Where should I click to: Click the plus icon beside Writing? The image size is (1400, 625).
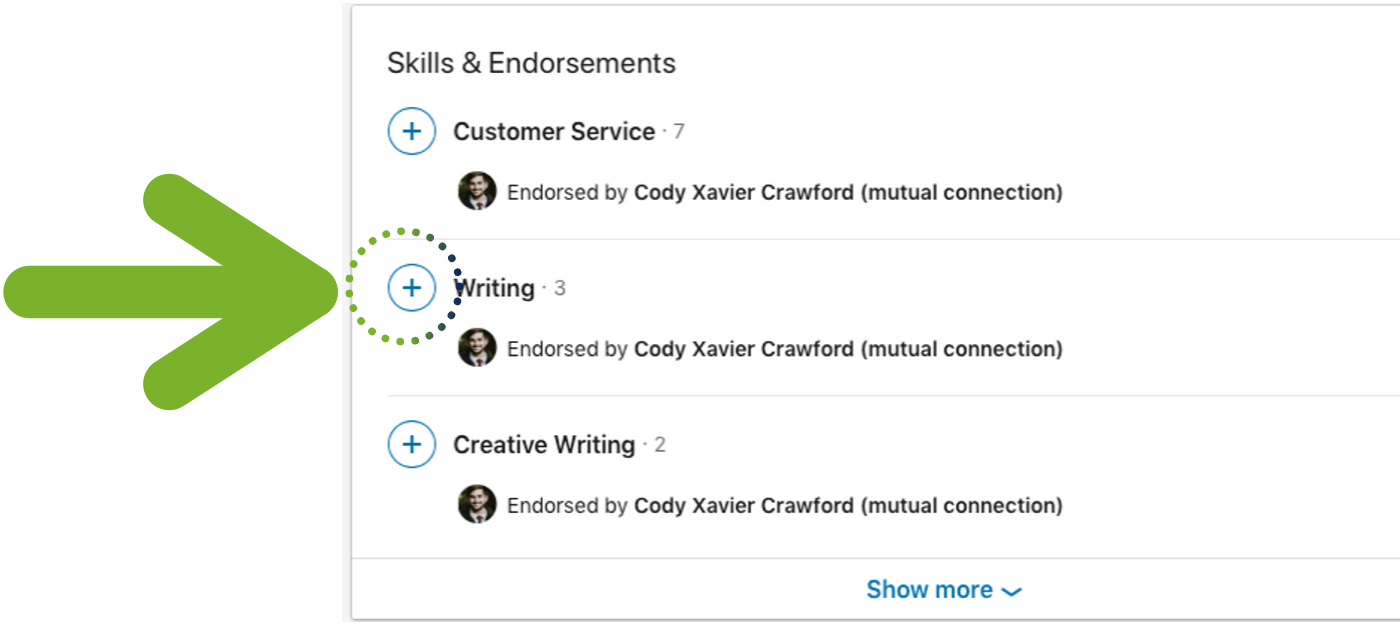[412, 288]
